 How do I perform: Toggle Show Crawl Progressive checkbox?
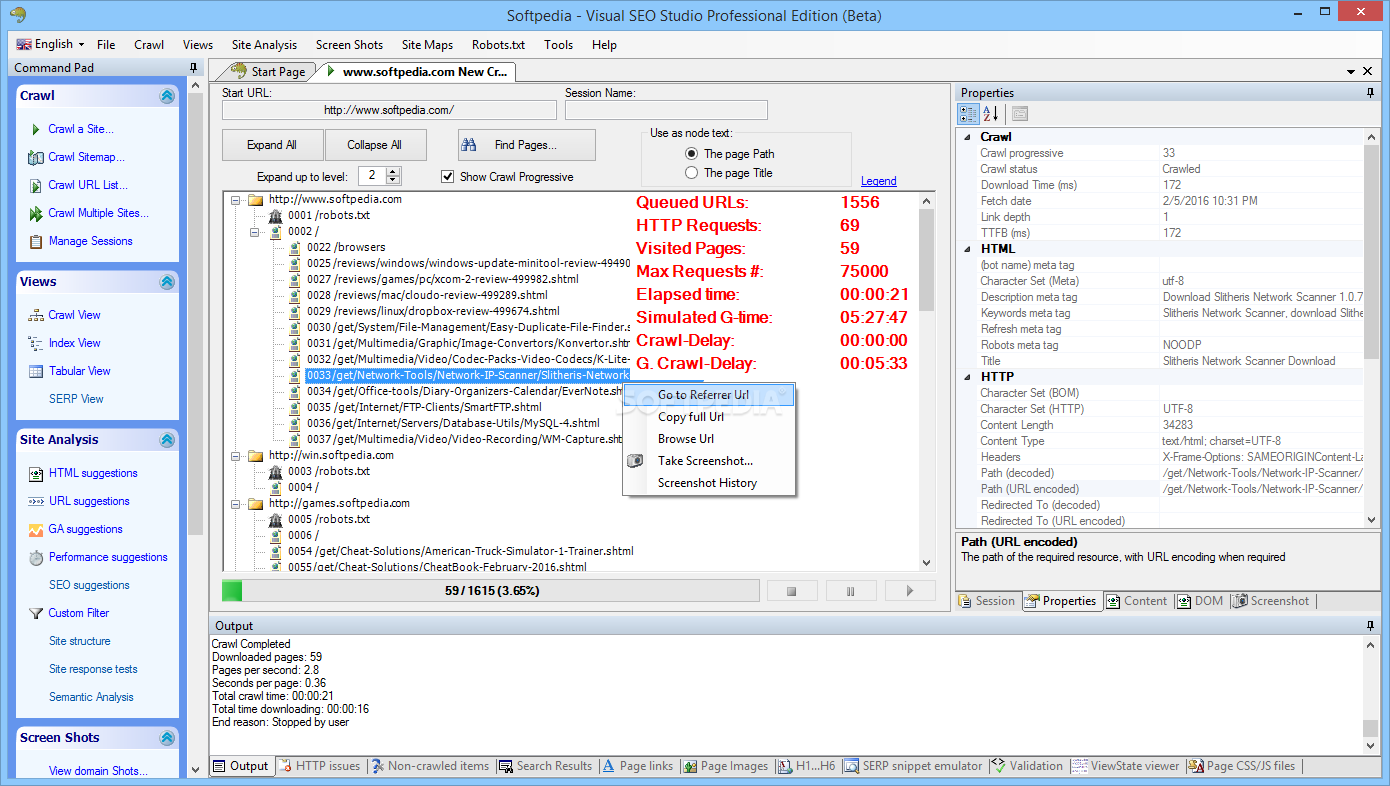(447, 177)
